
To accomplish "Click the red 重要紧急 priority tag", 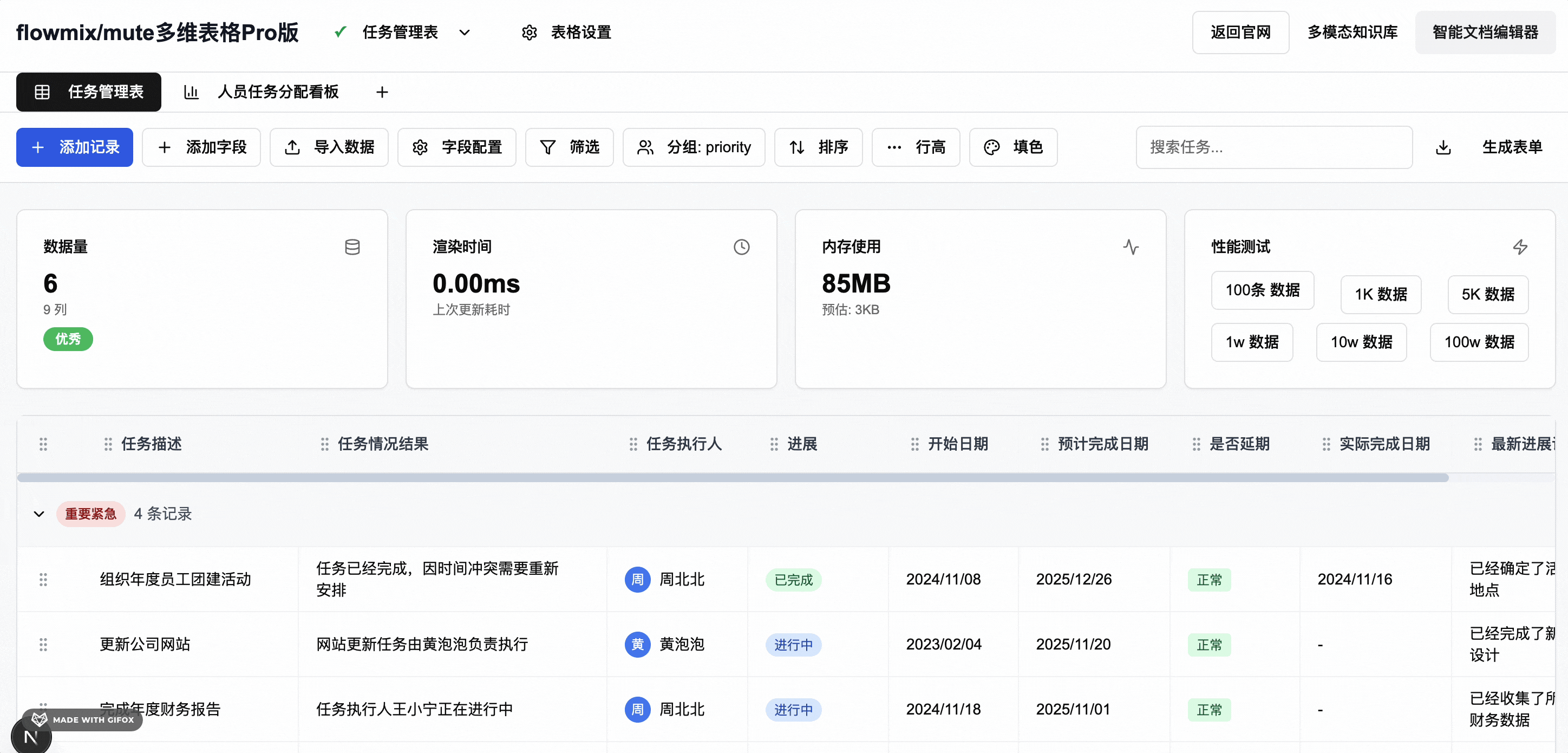I will click(91, 514).
